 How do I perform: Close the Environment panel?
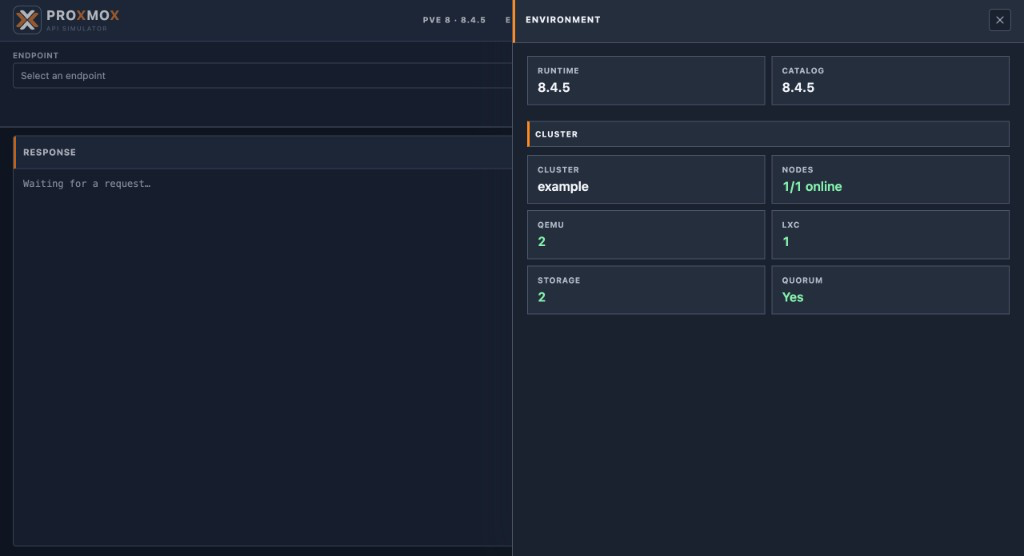tap(999, 20)
